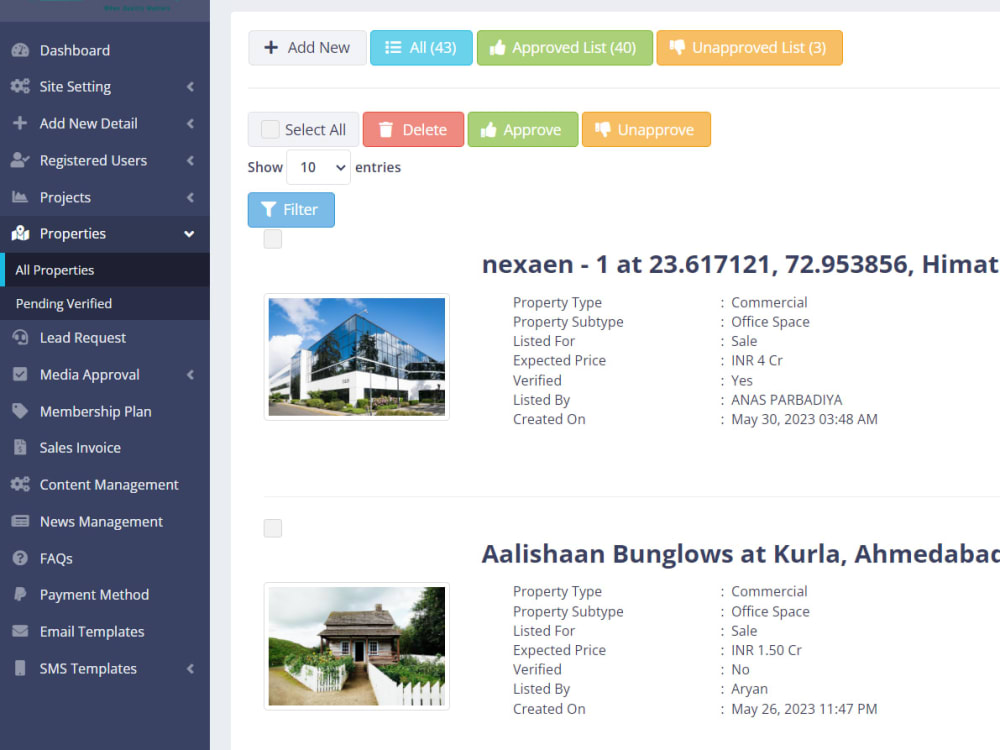Image resolution: width=1000 pixels, height=750 pixels.
Task: Show the Unapproved List (3)
Action: coord(749,47)
